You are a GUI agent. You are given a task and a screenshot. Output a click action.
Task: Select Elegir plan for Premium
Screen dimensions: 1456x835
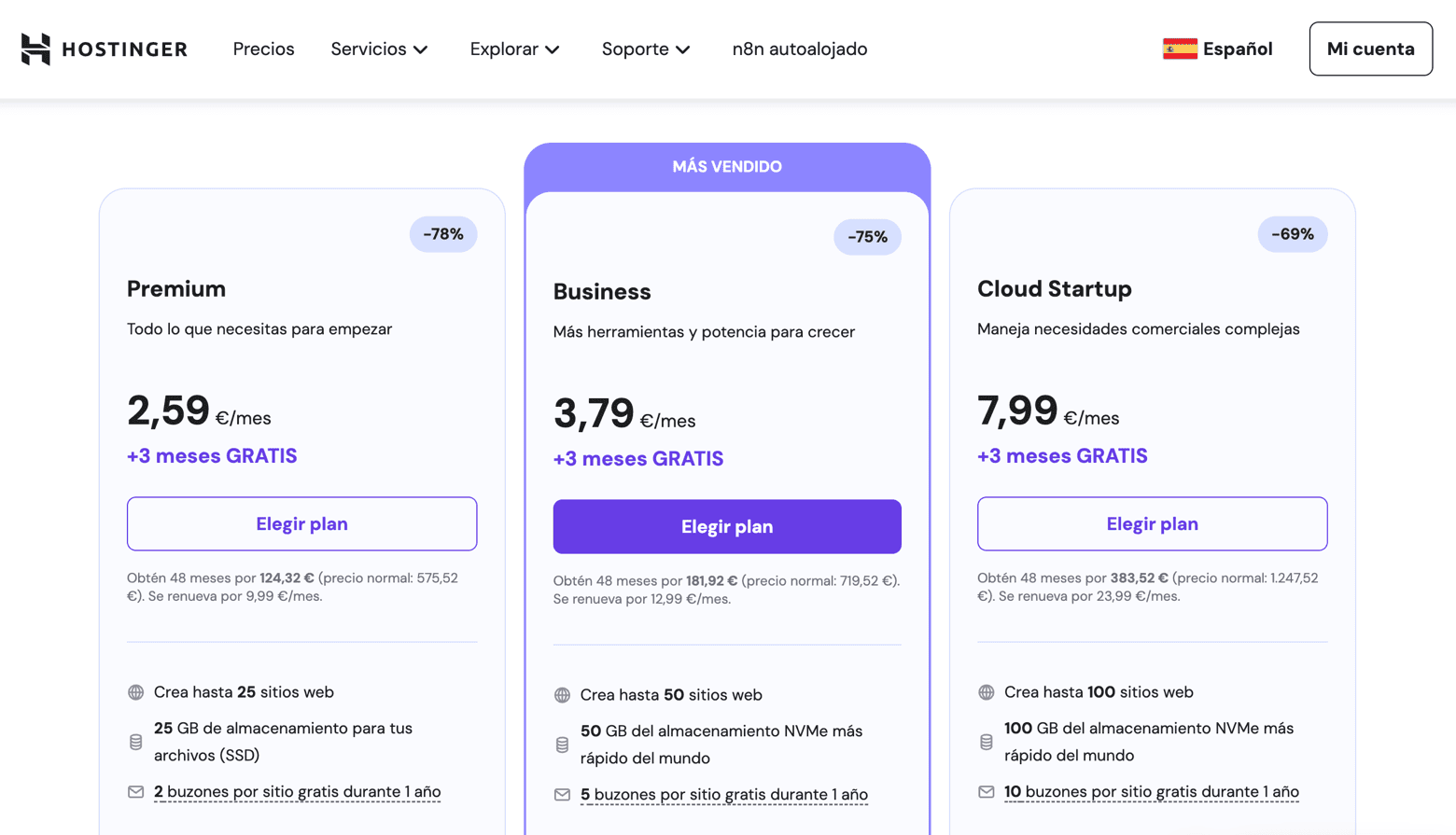301,523
